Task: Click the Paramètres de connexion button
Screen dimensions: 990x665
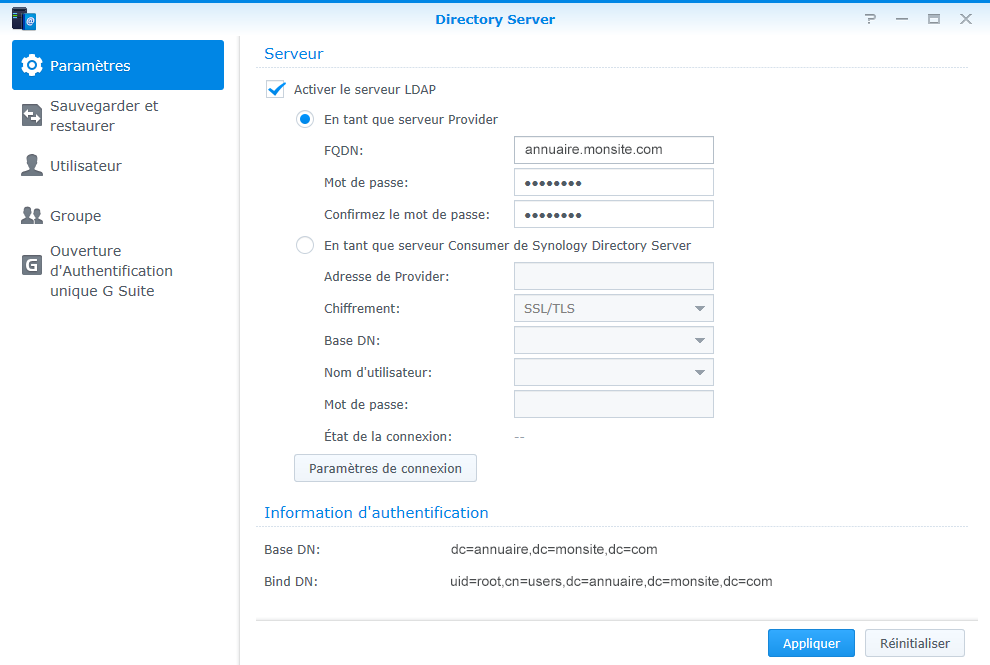Action: [x=385, y=468]
